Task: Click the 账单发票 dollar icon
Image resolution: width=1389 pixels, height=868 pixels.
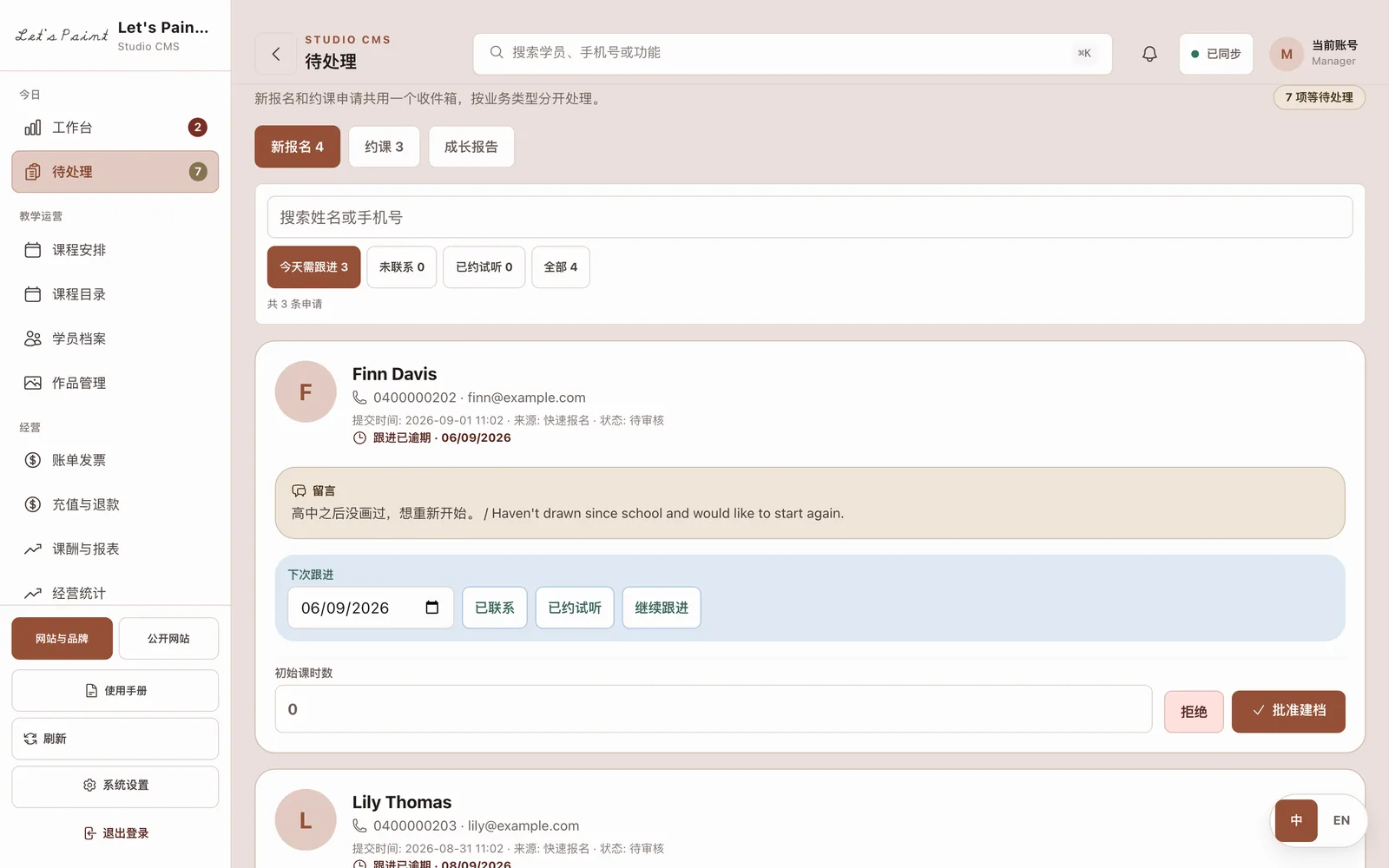Action: tap(33, 460)
